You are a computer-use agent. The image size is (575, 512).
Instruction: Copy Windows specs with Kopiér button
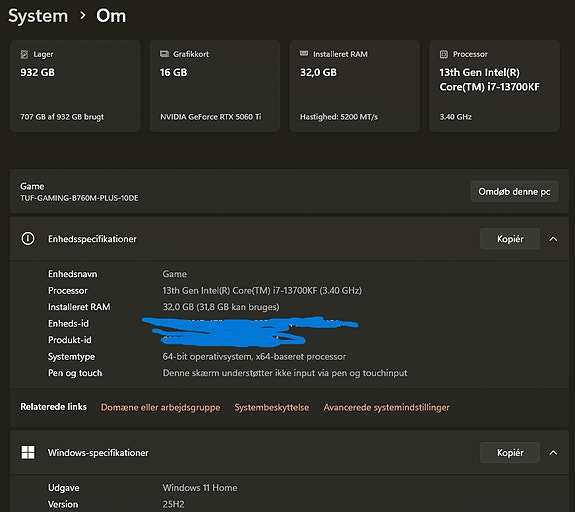[510, 453]
